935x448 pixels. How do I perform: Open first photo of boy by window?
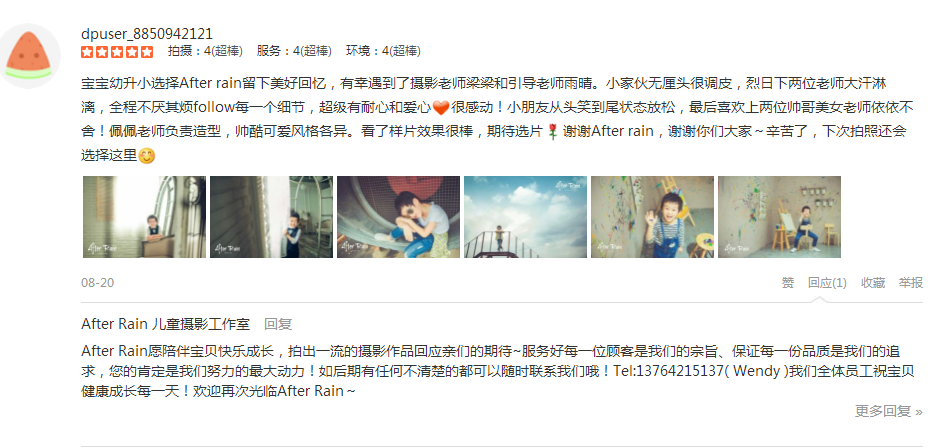pos(144,217)
